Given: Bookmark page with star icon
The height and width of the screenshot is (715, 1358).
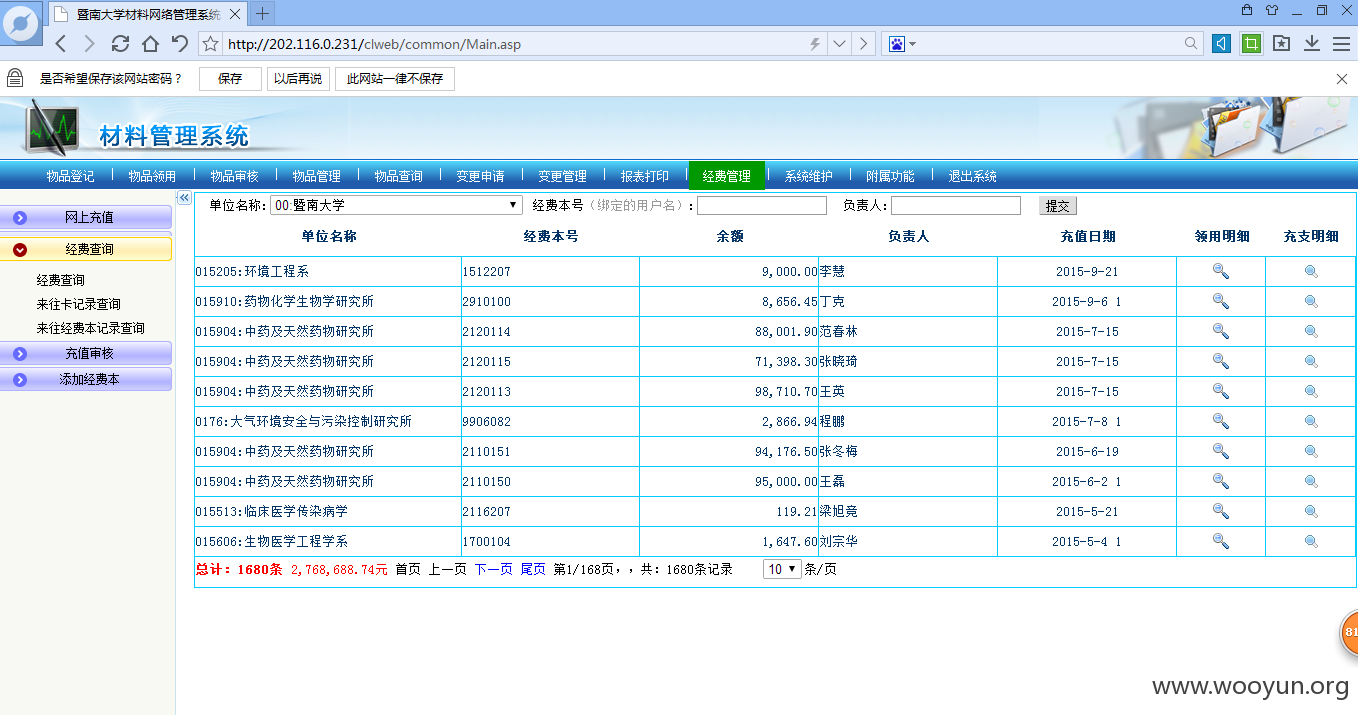Looking at the screenshot, I should point(210,44).
